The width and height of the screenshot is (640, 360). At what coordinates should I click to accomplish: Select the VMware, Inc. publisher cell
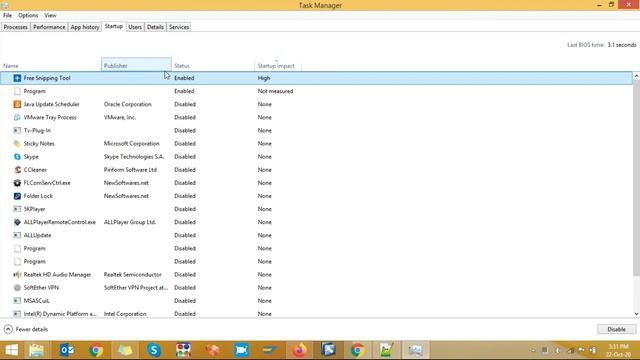tap(120, 117)
